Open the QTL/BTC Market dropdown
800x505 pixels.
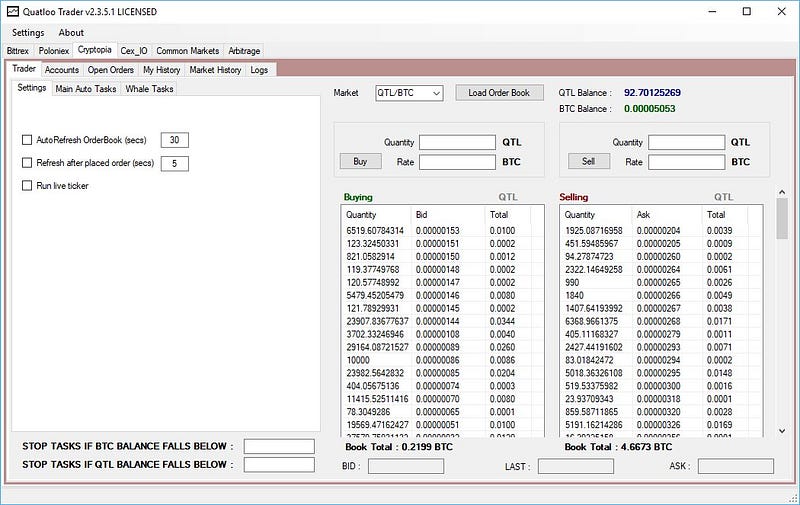pyautogui.click(x=409, y=93)
